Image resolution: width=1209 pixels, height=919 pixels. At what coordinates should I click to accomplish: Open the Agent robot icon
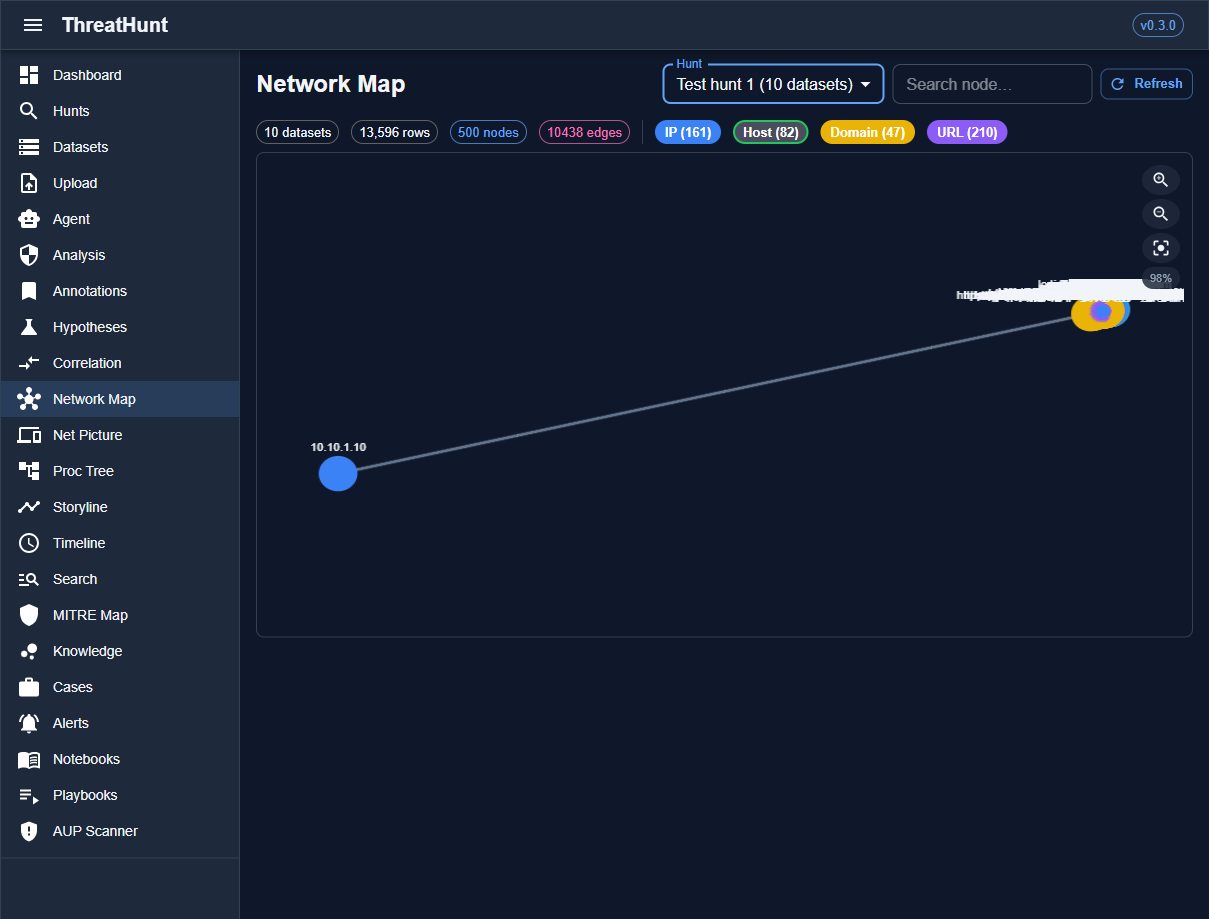pos(29,219)
